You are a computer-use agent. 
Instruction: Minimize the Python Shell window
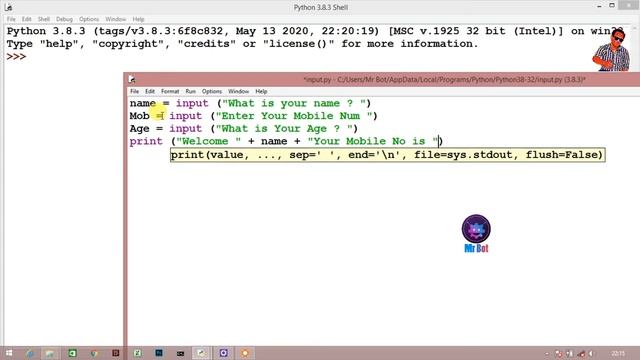(x=599, y=7)
